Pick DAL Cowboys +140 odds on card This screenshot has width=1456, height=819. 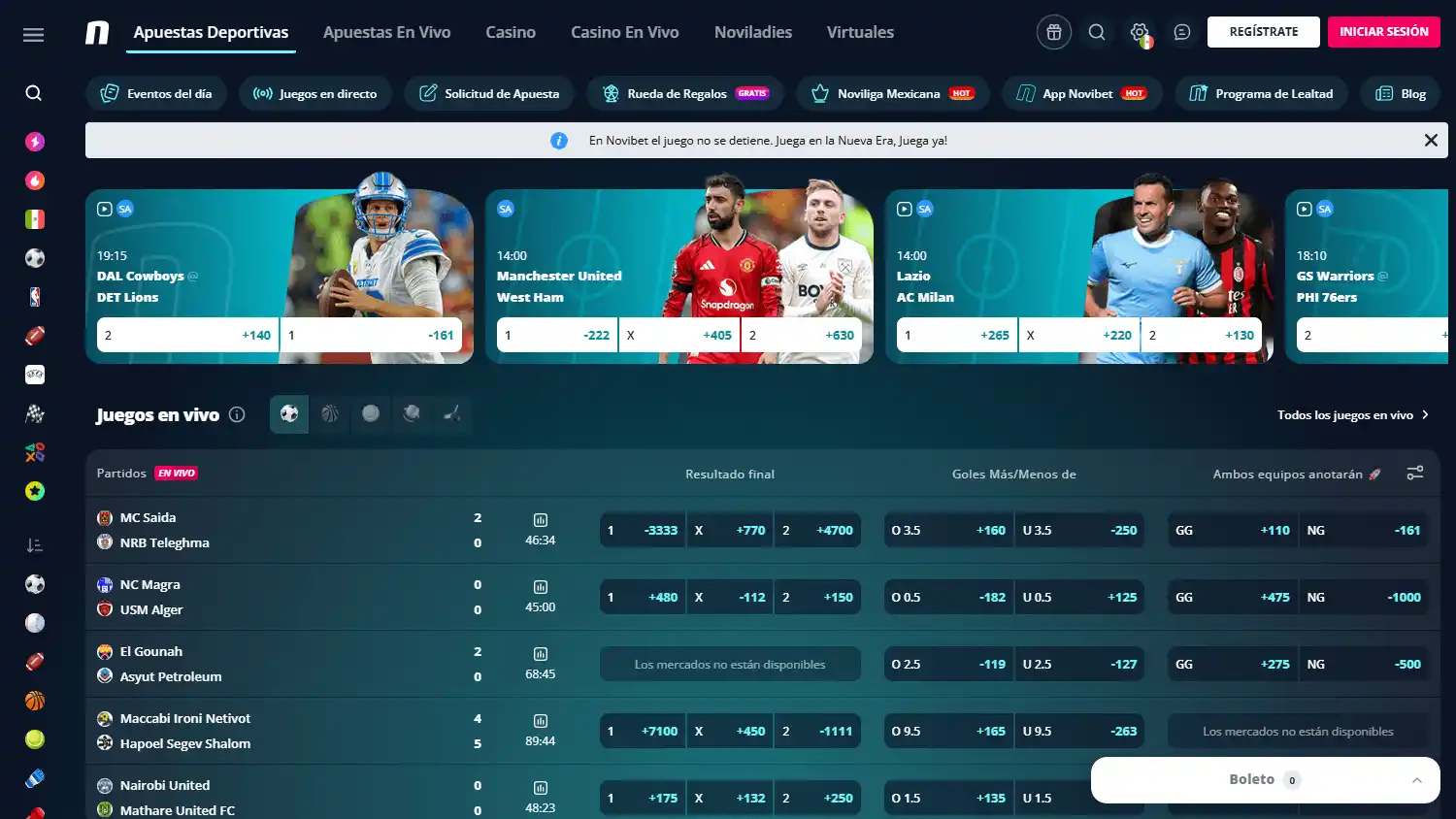click(187, 335)
